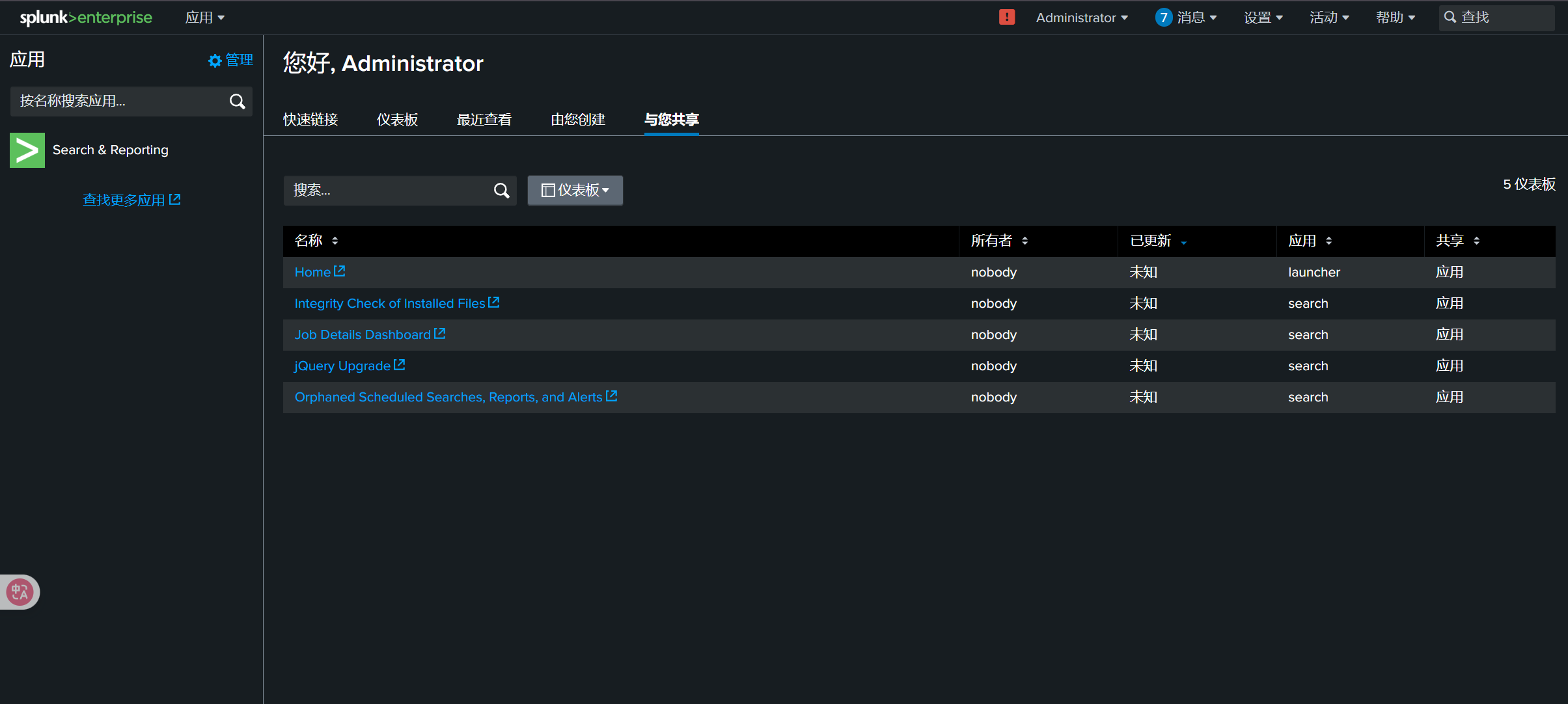Click magnifier icon in dashboard search box
This screenshot has width=1568, height=704.
(x=501, y=191)
